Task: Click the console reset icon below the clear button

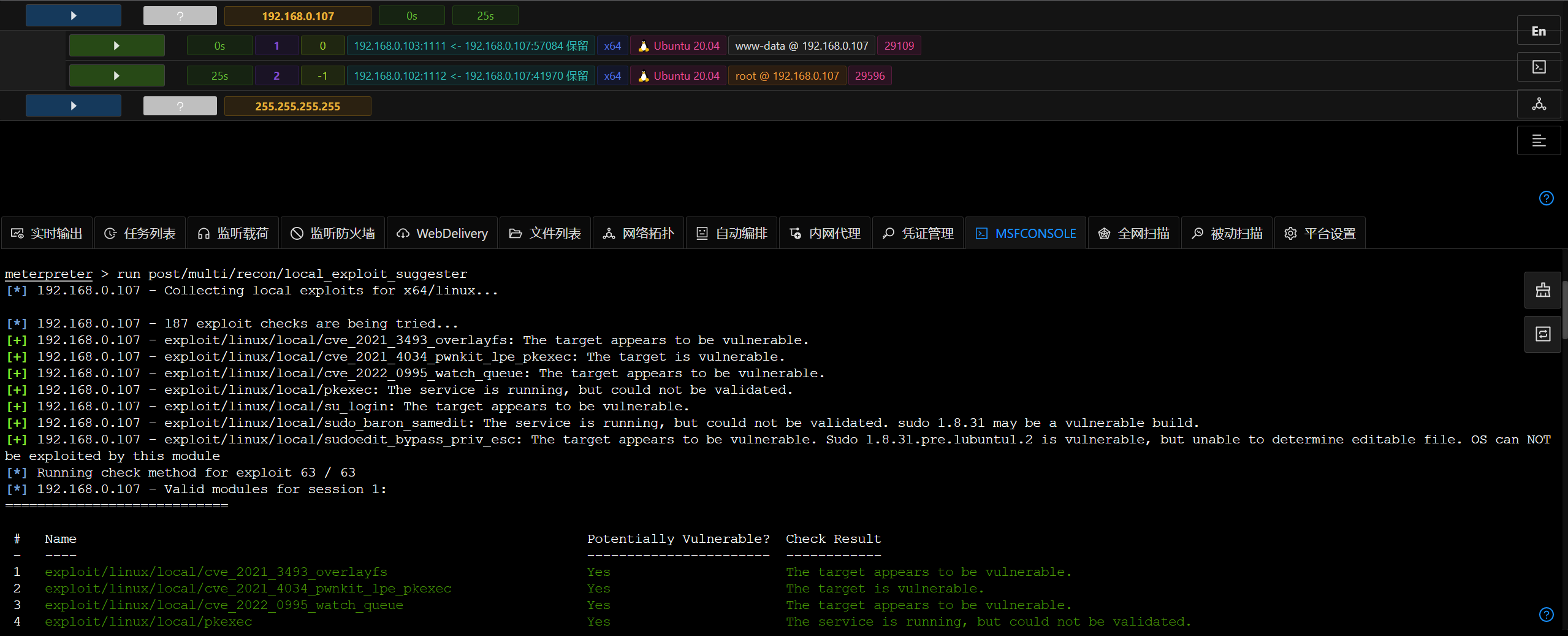Action: coord(1543,334)
